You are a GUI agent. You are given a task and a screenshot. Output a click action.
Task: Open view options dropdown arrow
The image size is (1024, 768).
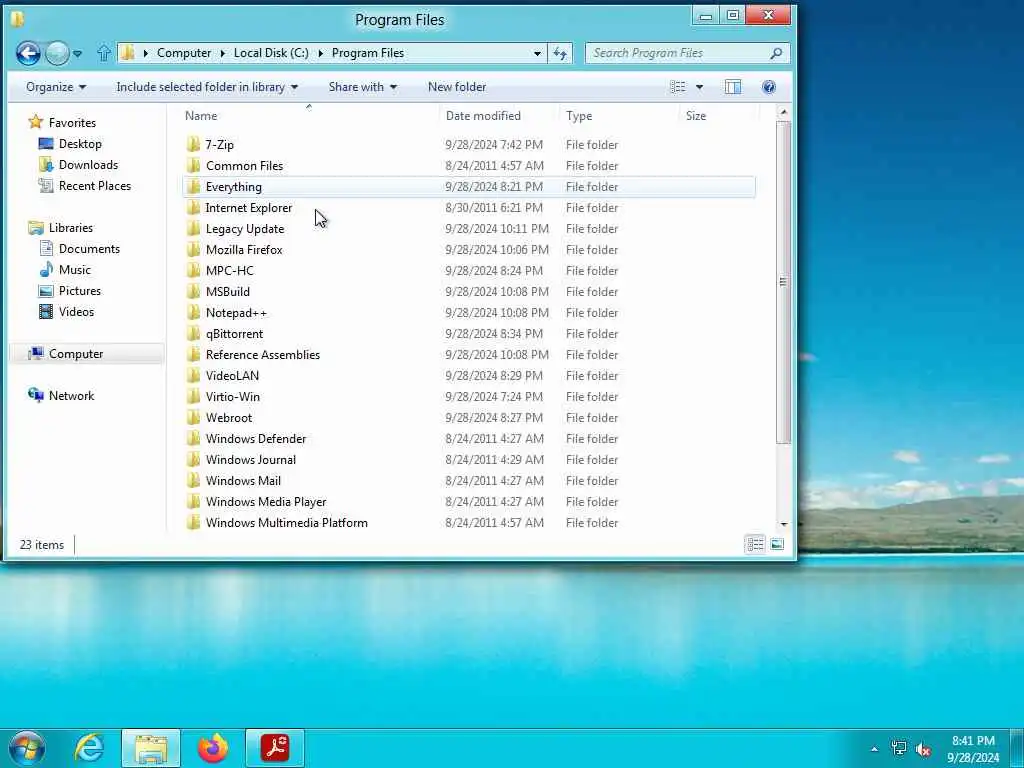tap(699, 87)
